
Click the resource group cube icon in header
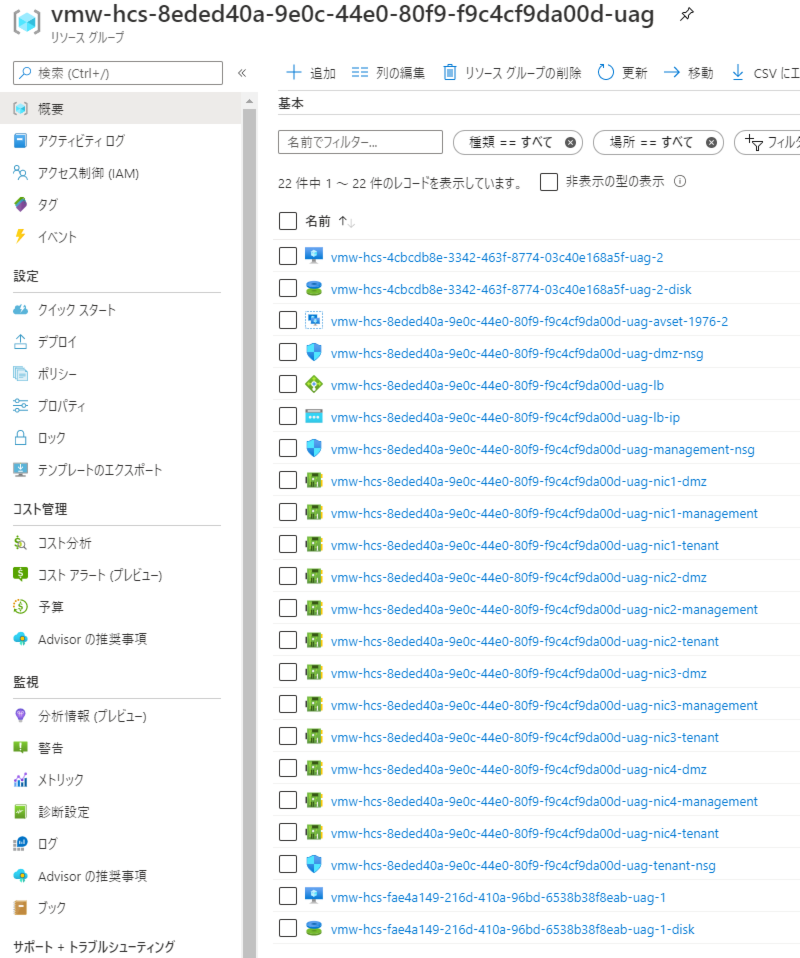pos(27,22)
